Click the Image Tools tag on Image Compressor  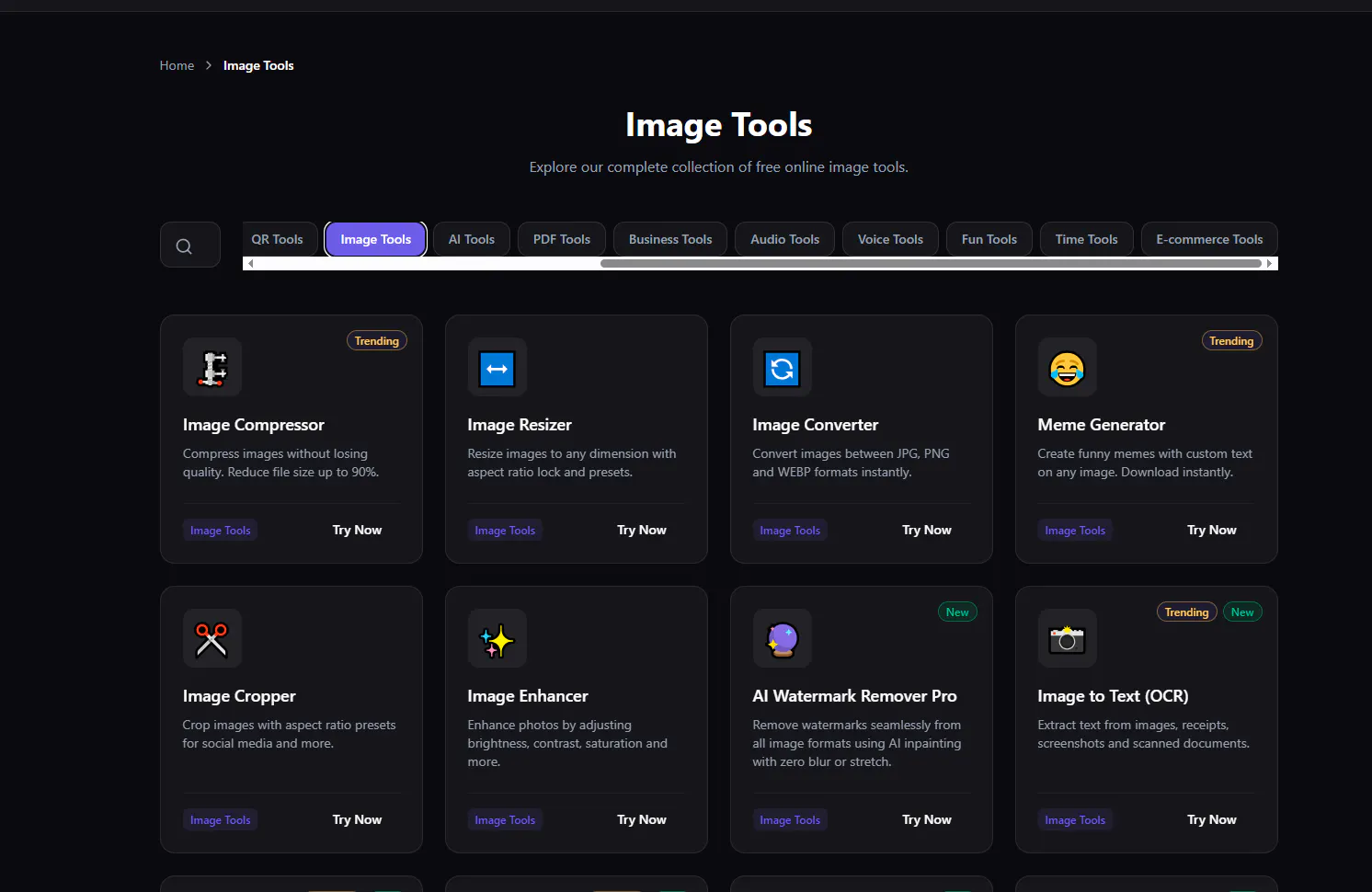[220, 531]
